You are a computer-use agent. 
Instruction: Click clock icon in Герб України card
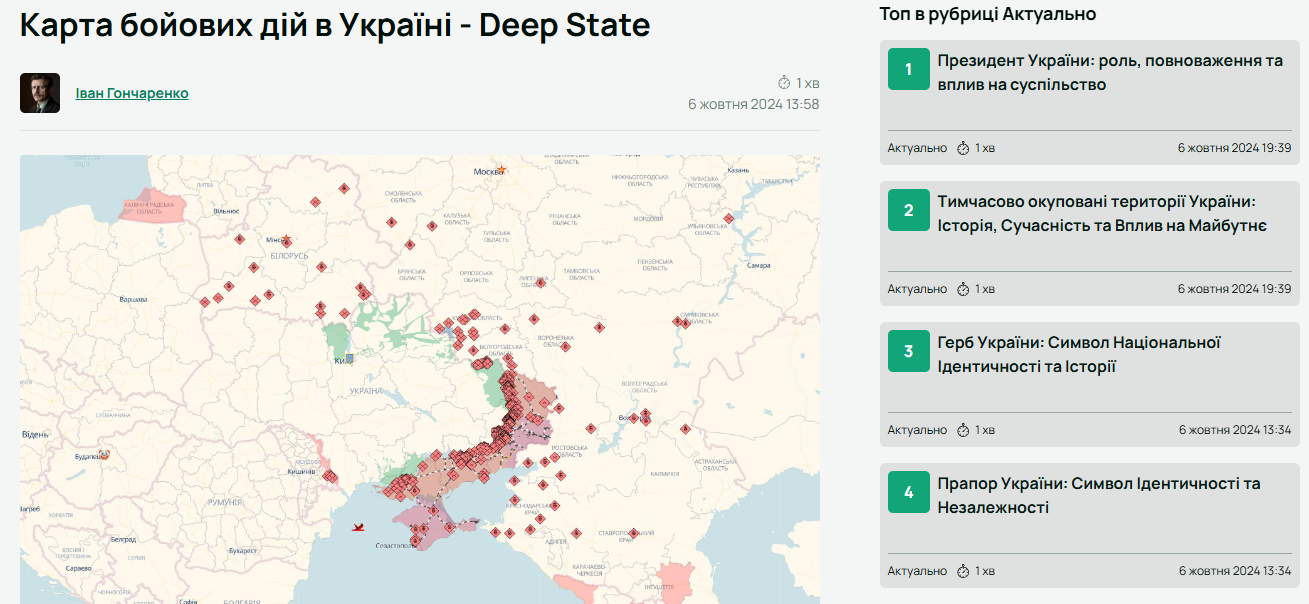point(964,430)
